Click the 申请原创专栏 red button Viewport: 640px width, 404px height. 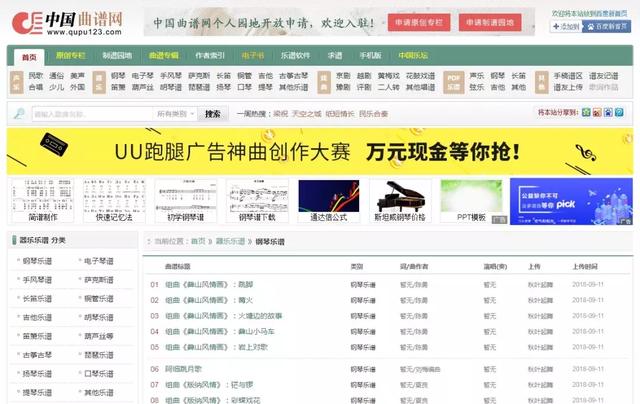pyautogui.click(x=419, y=22)
